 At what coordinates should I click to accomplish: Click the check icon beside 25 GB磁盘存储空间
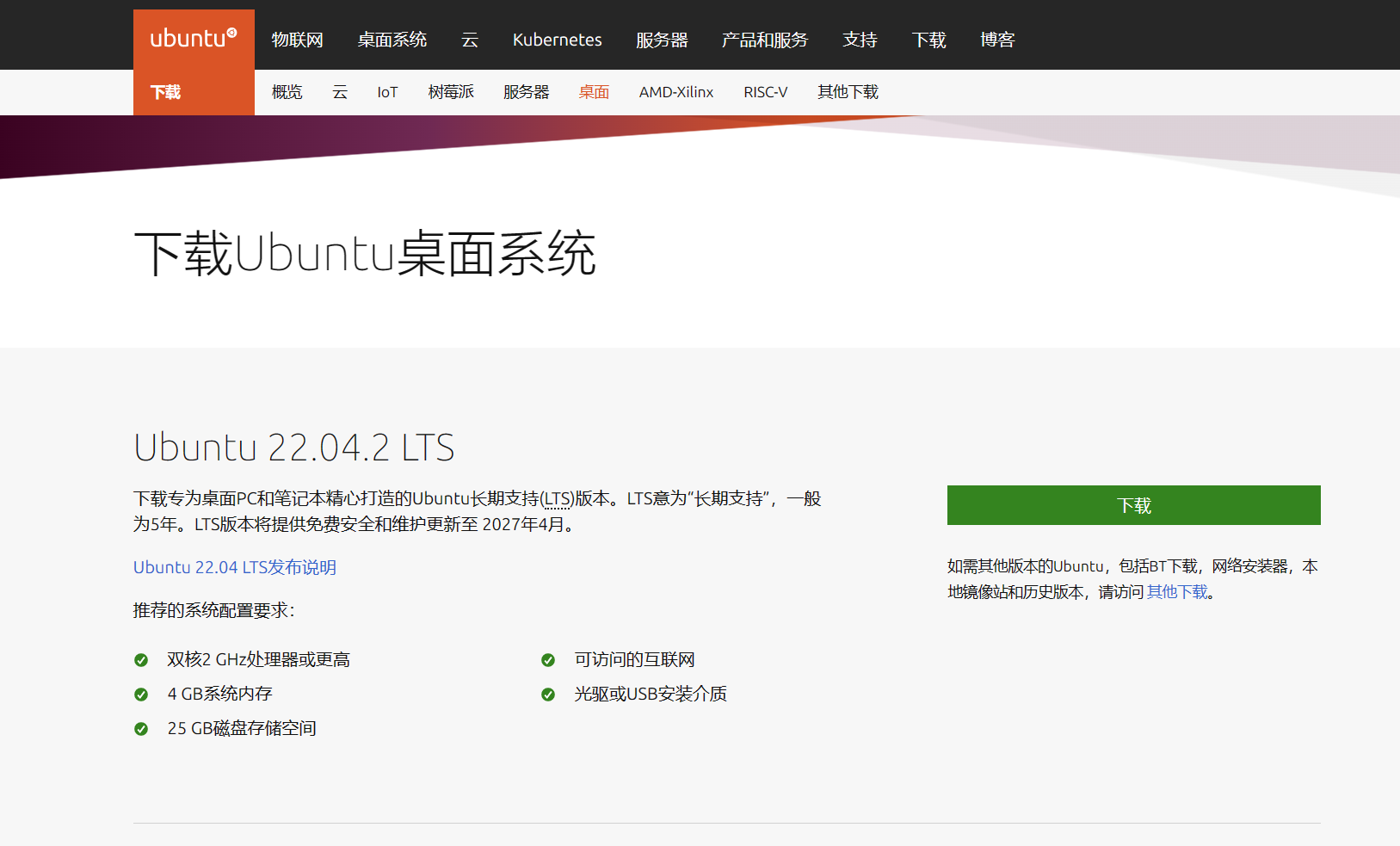click(x=141, y=729)
